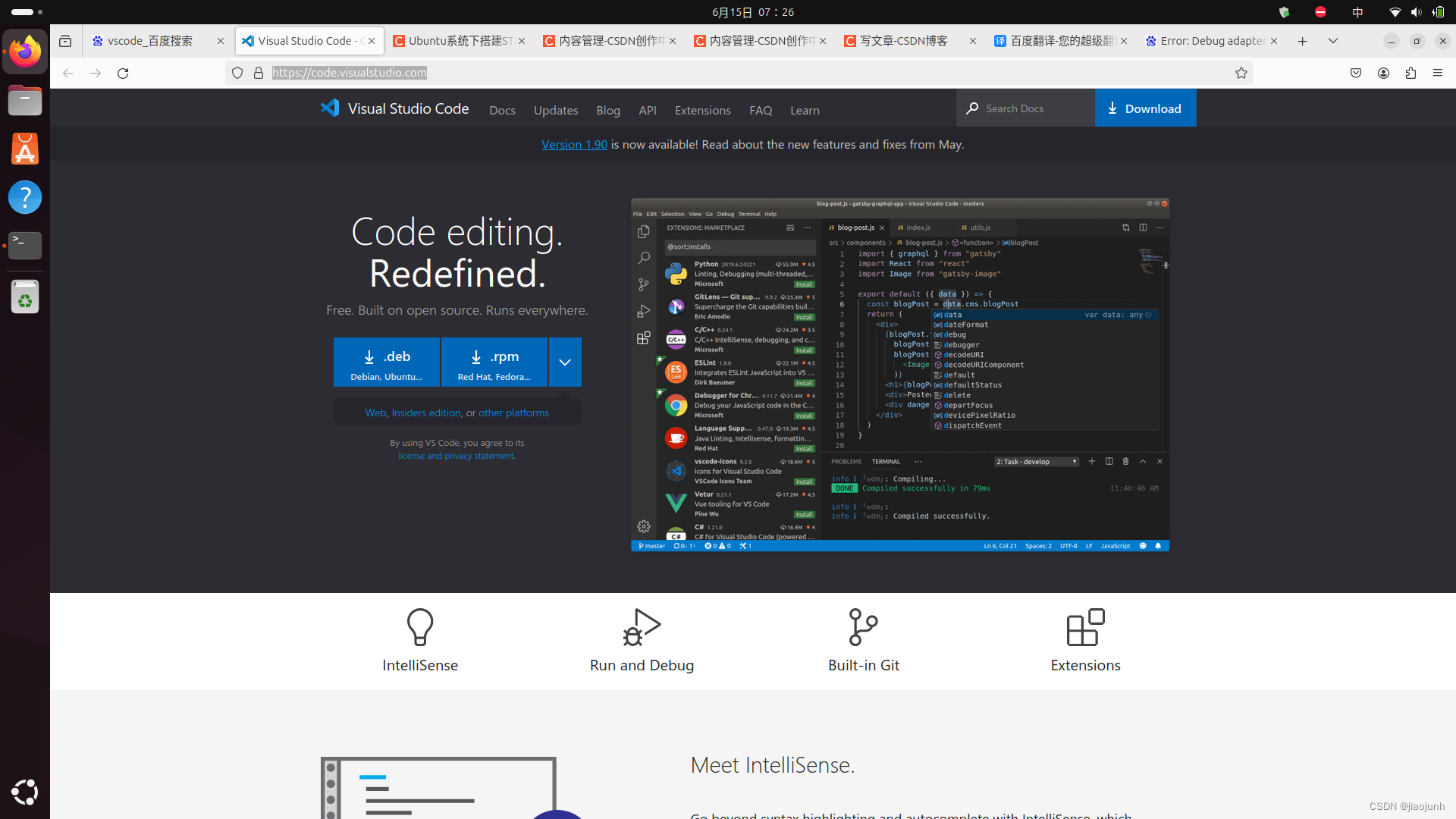Open the Trash in the dock
Viewport: 1456px width, 819px height.
[25, 297]
